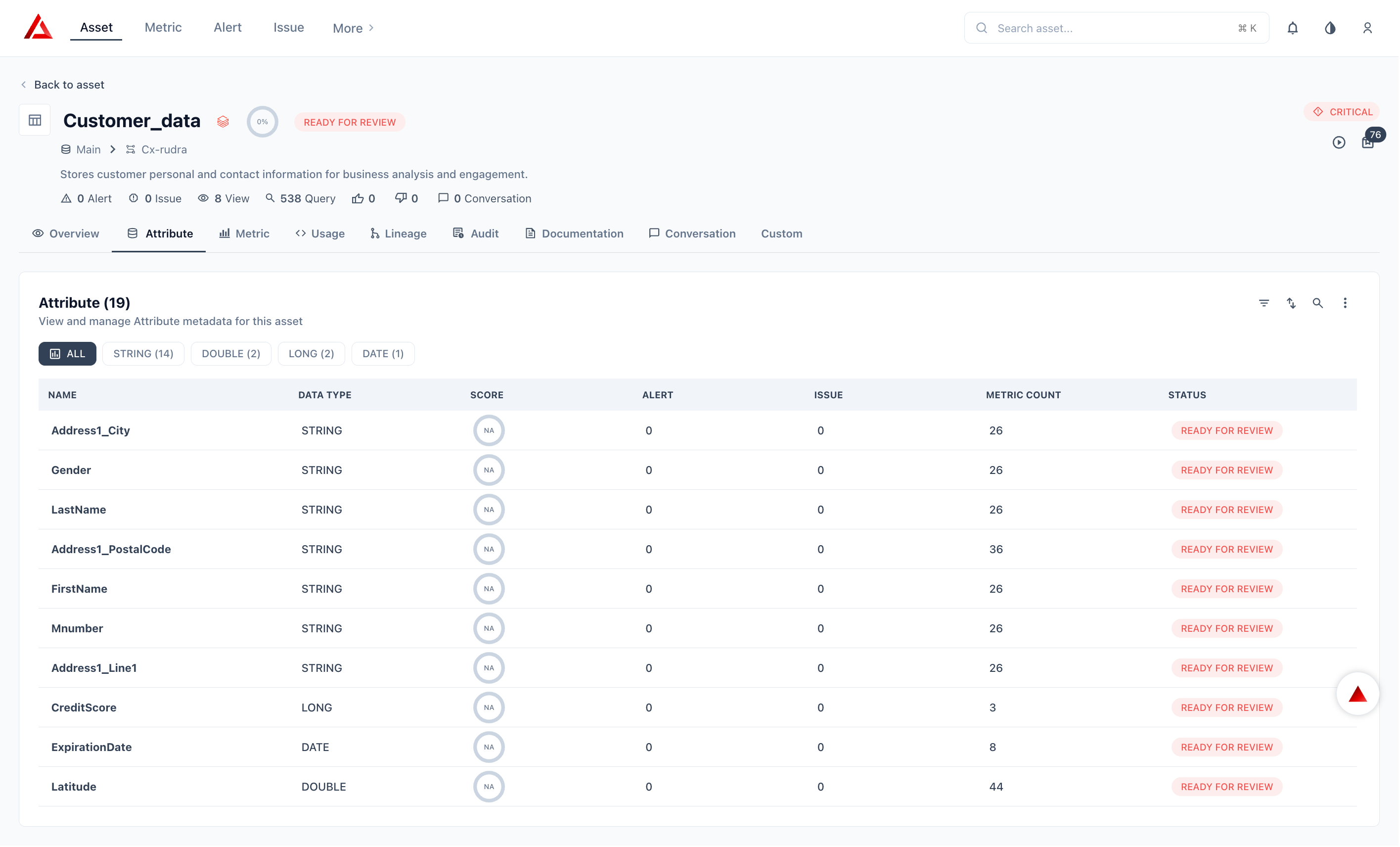Switch to the Lineage tab
The width and height of the screenshot is (1400, 847).
[399, 234]
